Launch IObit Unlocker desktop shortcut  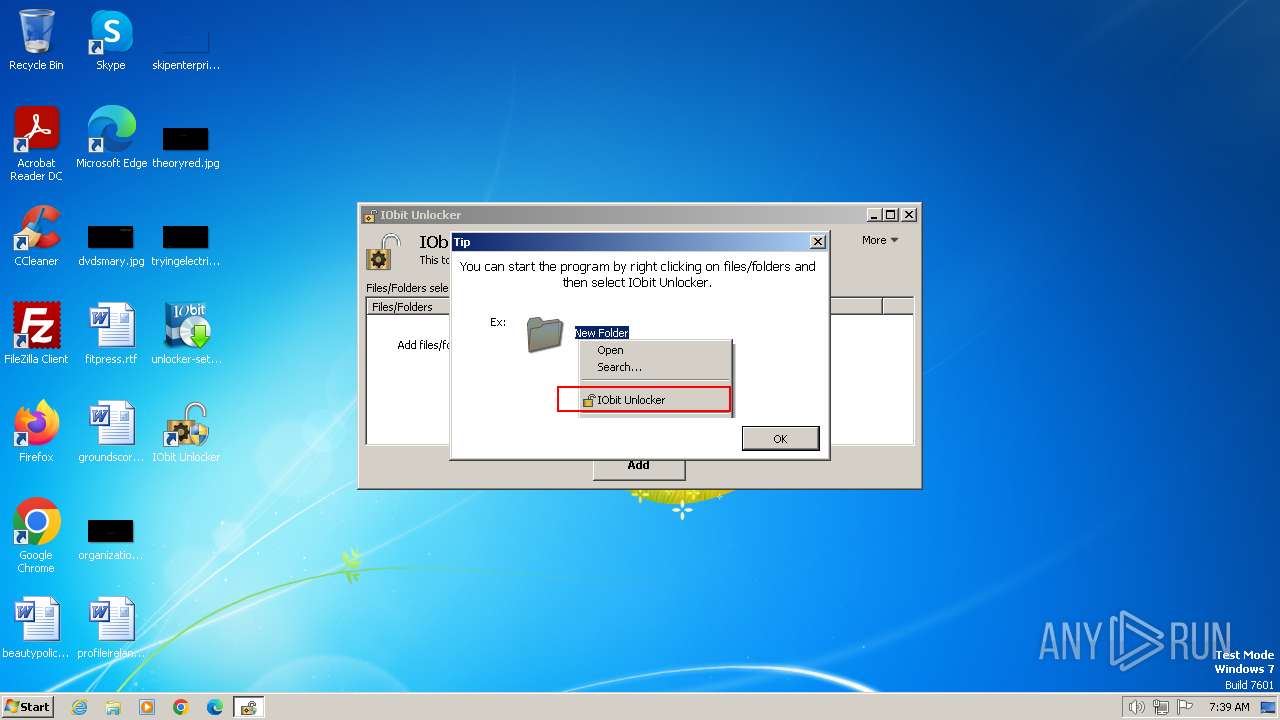tap(186, 431)
